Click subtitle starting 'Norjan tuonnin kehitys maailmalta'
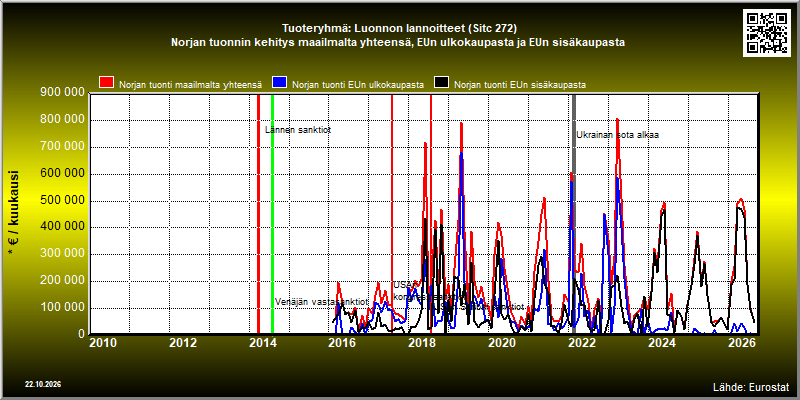The height and width of the screenshot is (400, 800). tap(398, 43)
